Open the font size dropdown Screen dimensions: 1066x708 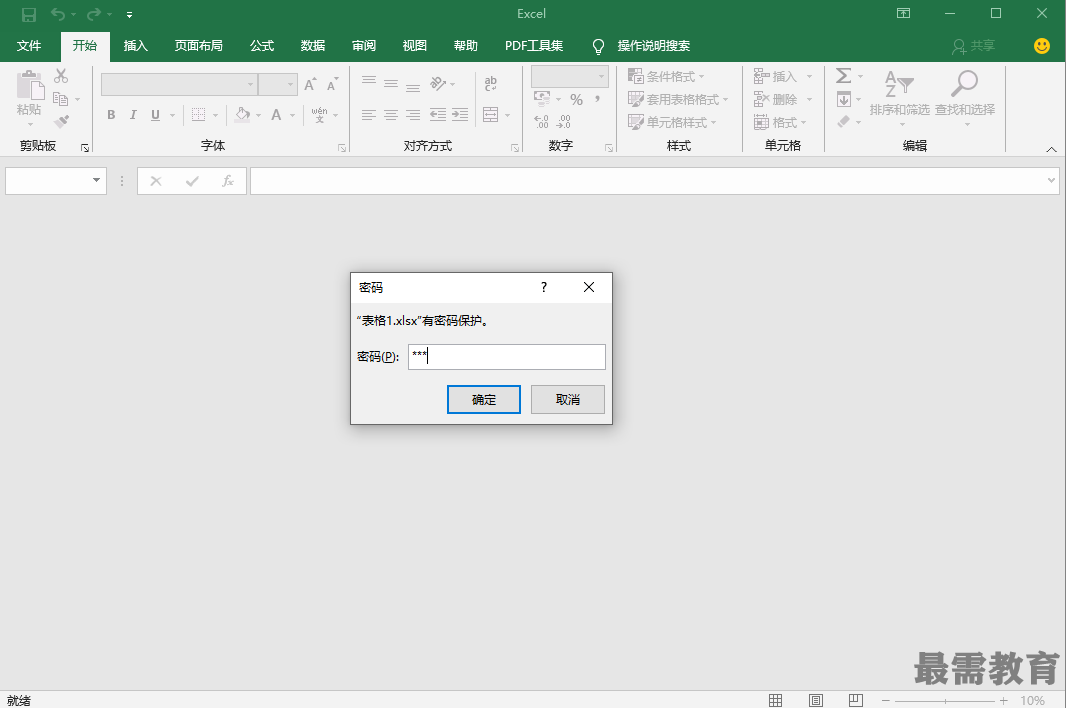click(290, 84)
